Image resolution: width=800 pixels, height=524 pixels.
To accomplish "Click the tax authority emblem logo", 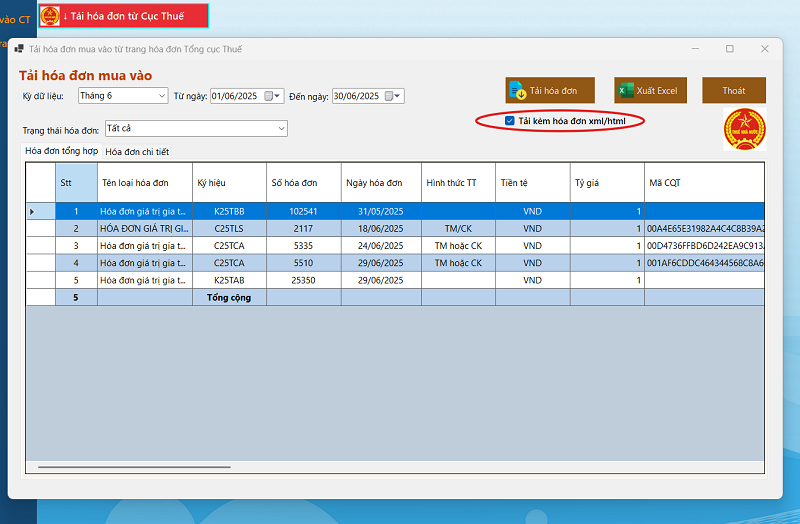I will tap(743, 130).
